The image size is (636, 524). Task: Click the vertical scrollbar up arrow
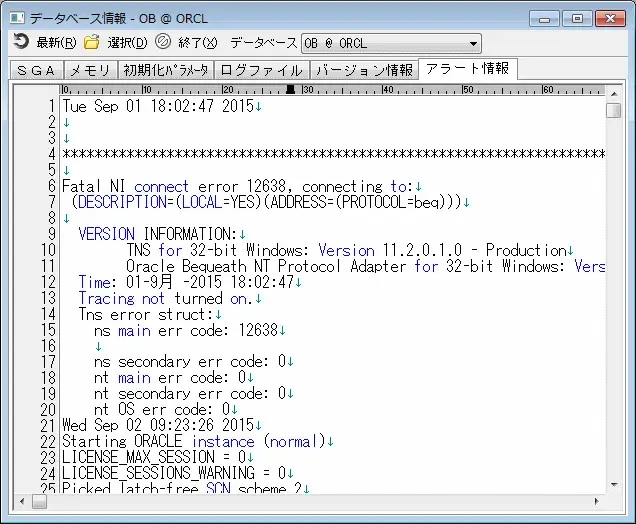click(x=613, y=91)
